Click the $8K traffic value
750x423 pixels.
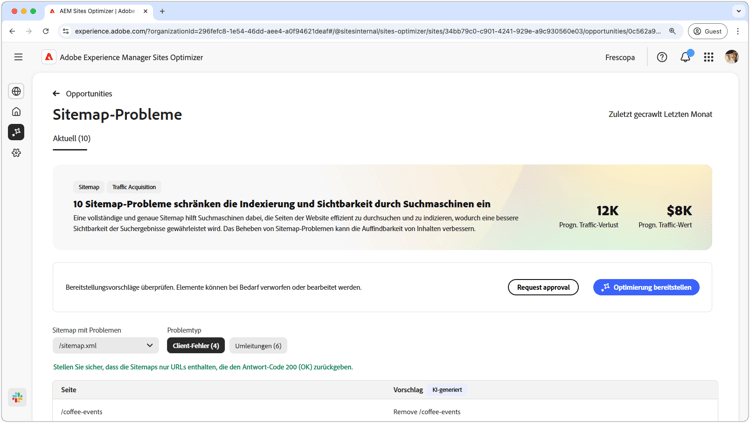pyautogui.click(x=679, y=211)
